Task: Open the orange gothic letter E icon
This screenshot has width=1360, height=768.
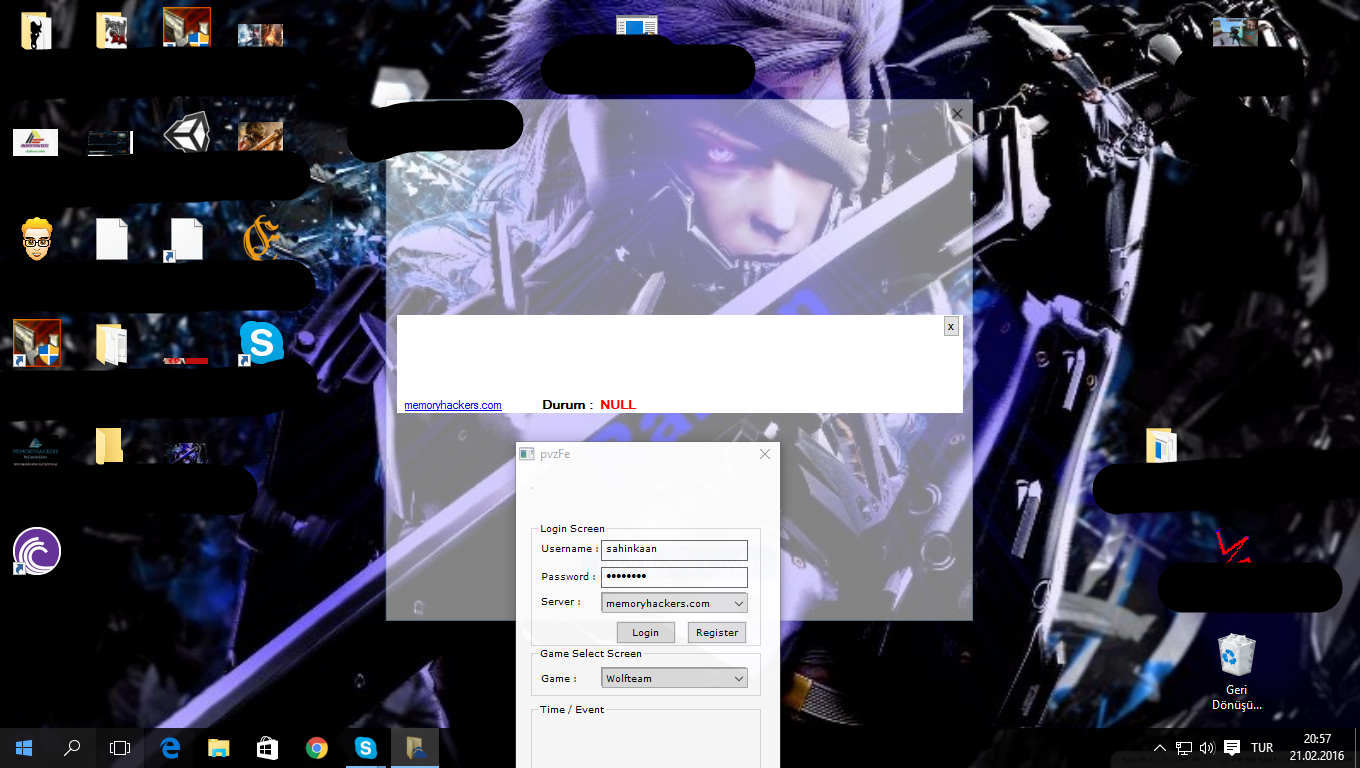Action: (261, 240)
